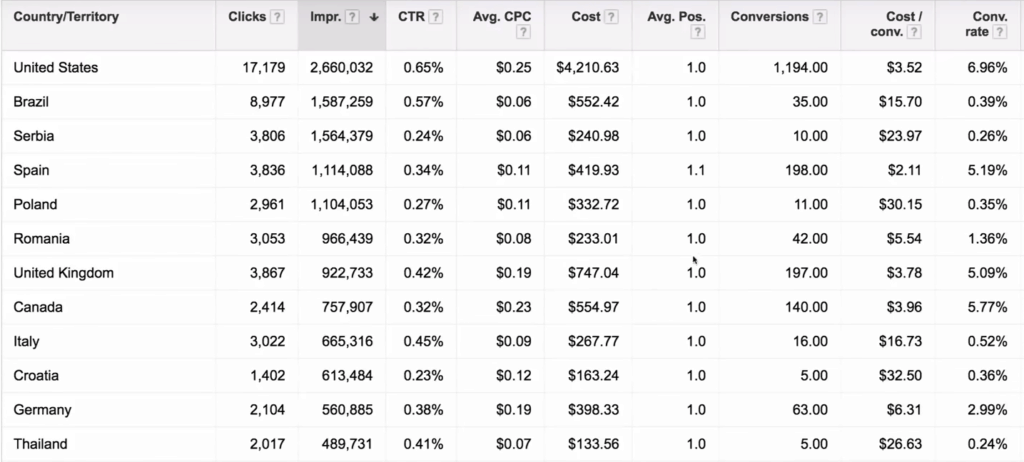Click United States cost $4,210.63
This screenshot has width=1024, height=462.
pyautogui.click(x=588, y=67)
